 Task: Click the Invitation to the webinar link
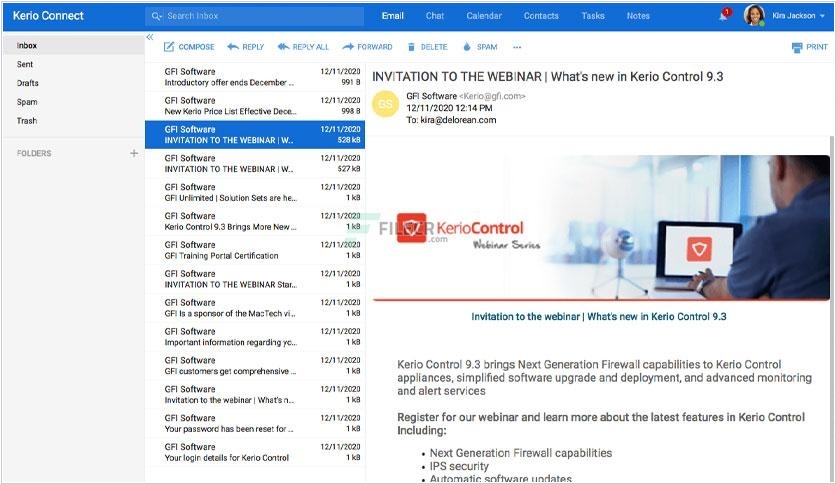(x=599, y=317)
